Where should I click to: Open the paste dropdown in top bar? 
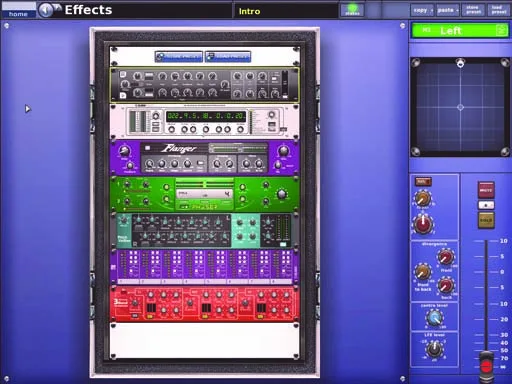pos(447,10)
